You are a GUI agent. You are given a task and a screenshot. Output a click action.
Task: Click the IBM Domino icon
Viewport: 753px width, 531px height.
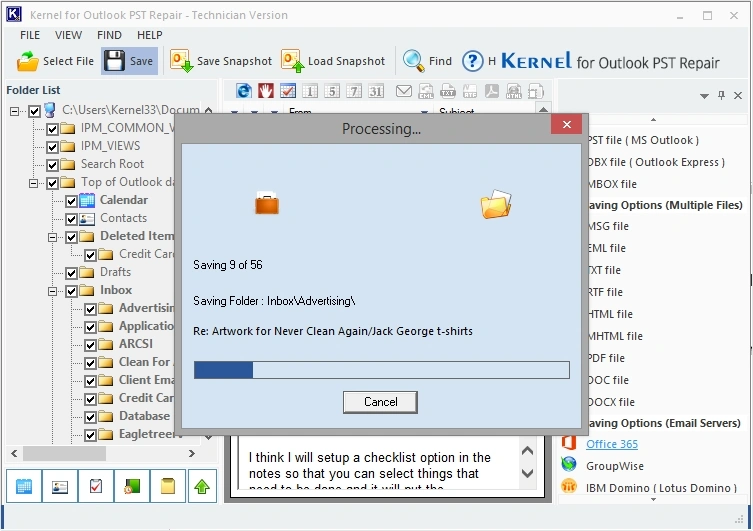[x=569, y=486]
